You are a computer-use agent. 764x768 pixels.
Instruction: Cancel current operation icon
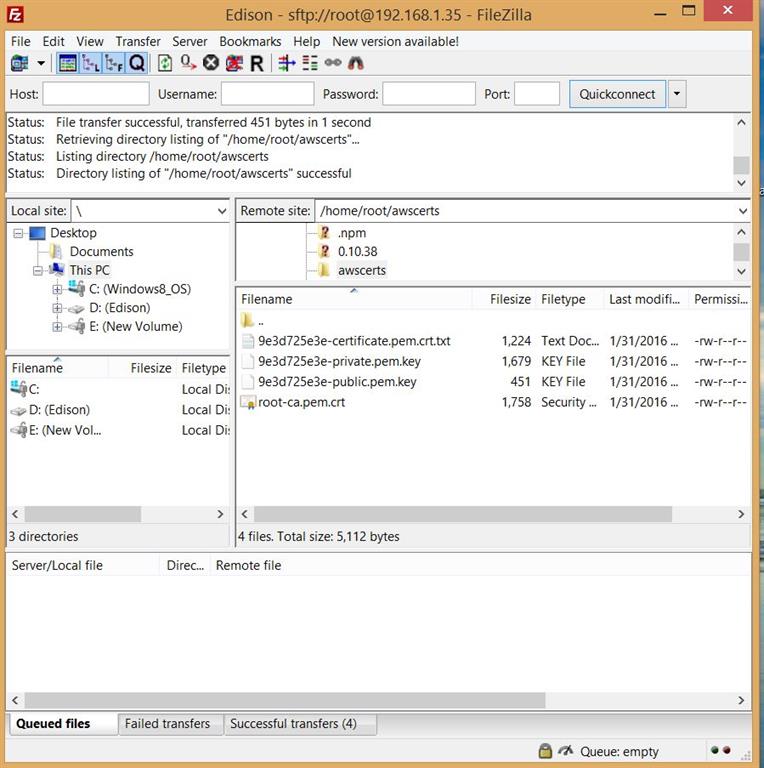(211, 63)
